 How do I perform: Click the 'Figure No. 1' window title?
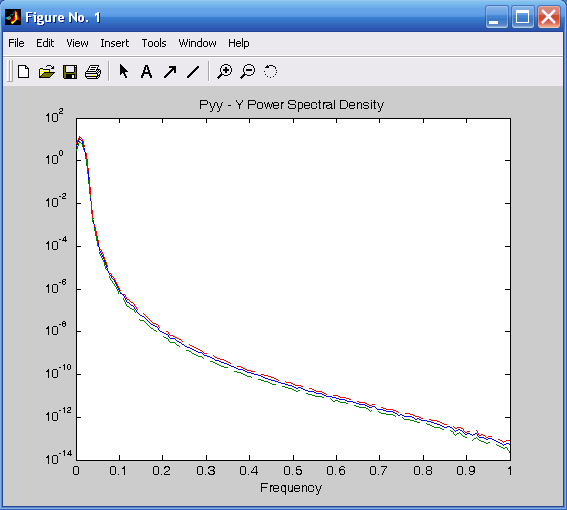tap(63, 17)
